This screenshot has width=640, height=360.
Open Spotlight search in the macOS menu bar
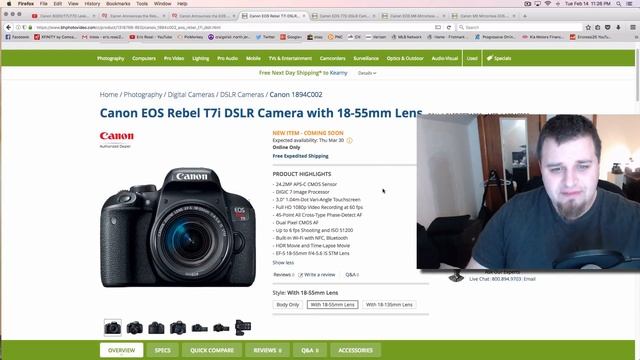tap(619, 4)
